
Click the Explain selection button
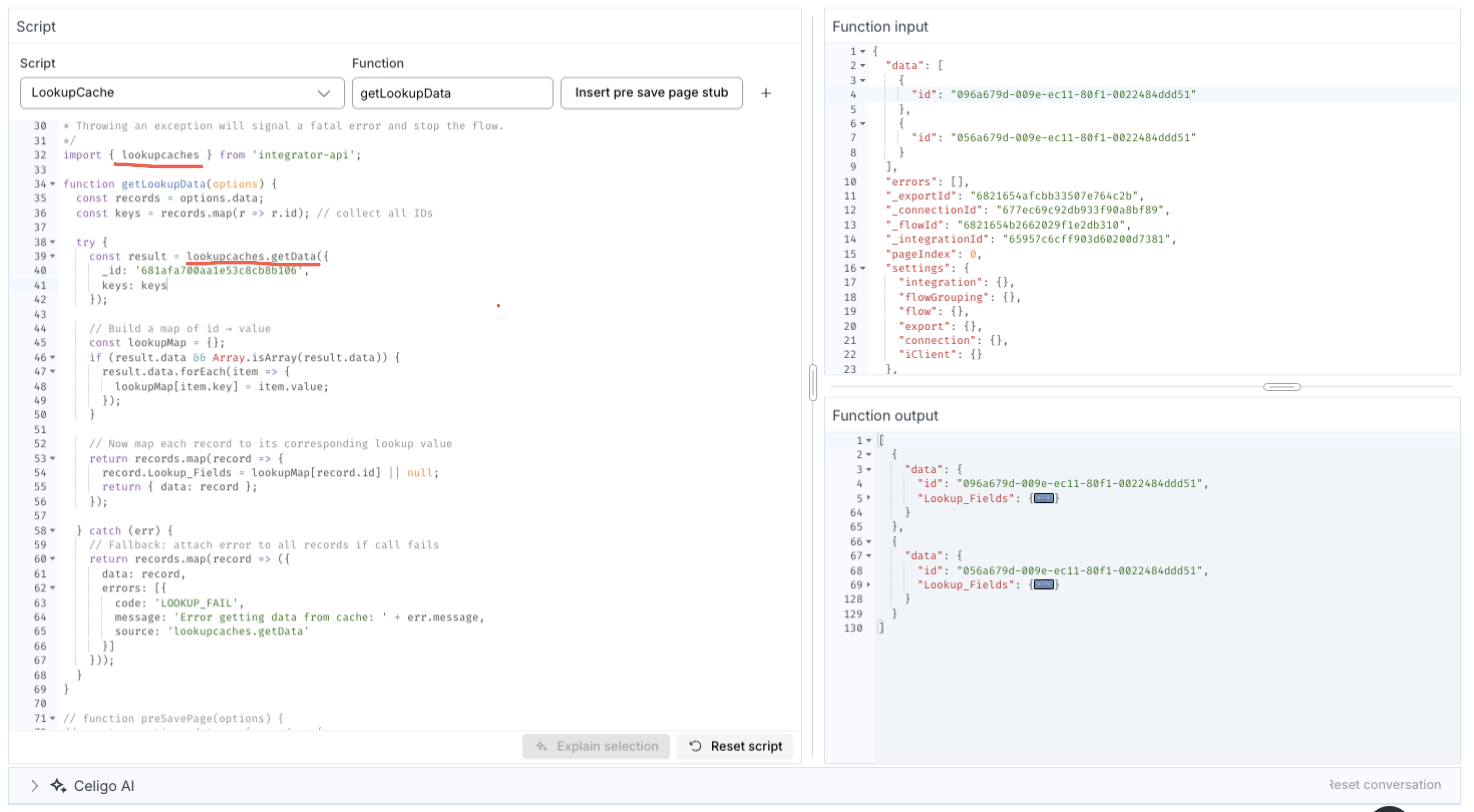coord(596,746)
